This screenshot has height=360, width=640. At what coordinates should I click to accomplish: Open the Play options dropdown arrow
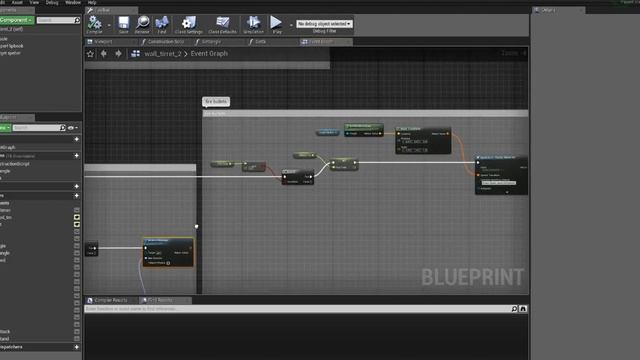(x=291, y=25)
